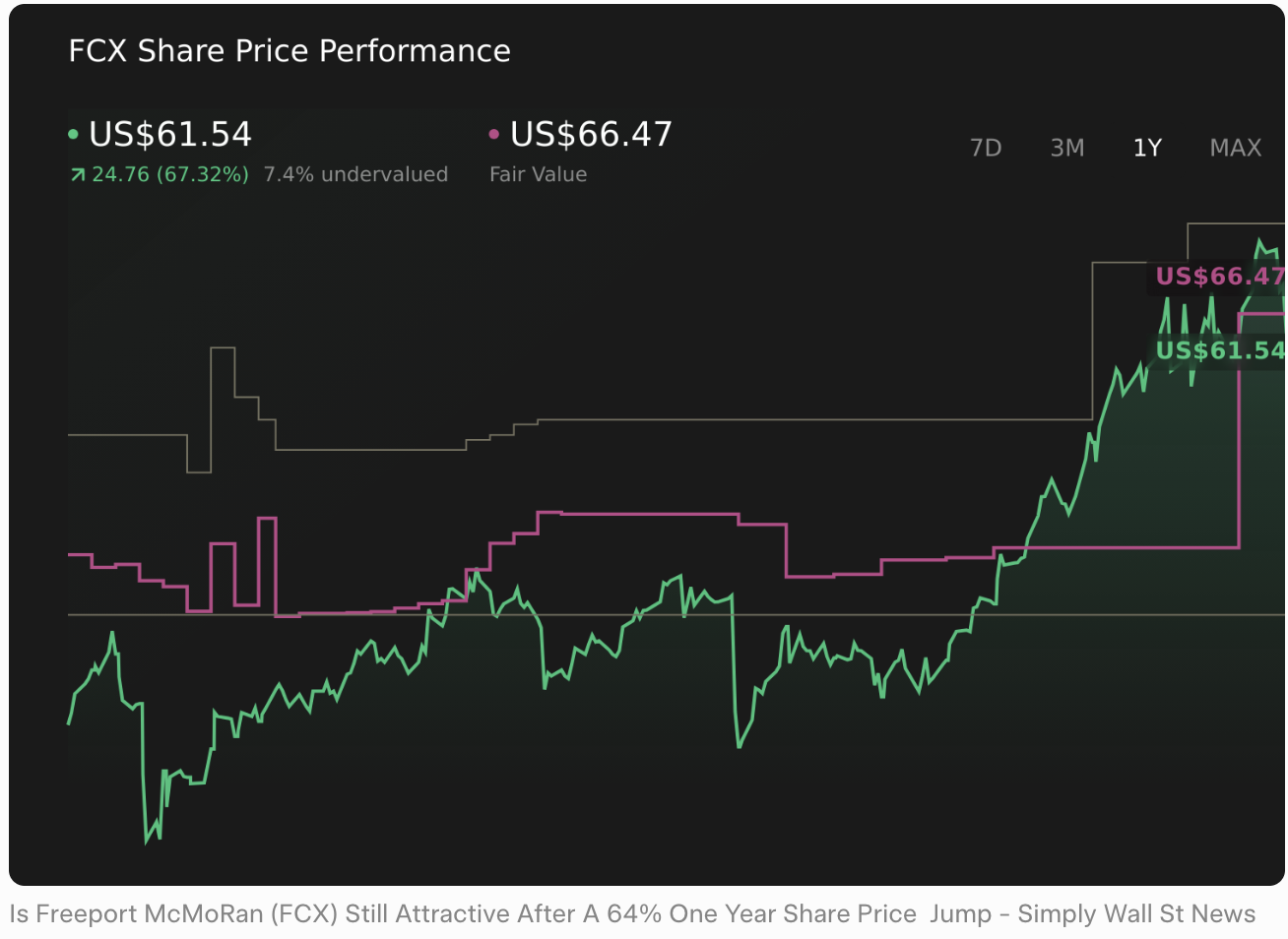Click the US$66.47 fair value heading
This screenshot has width=1288, height=939.
click(x=591, y=135)
